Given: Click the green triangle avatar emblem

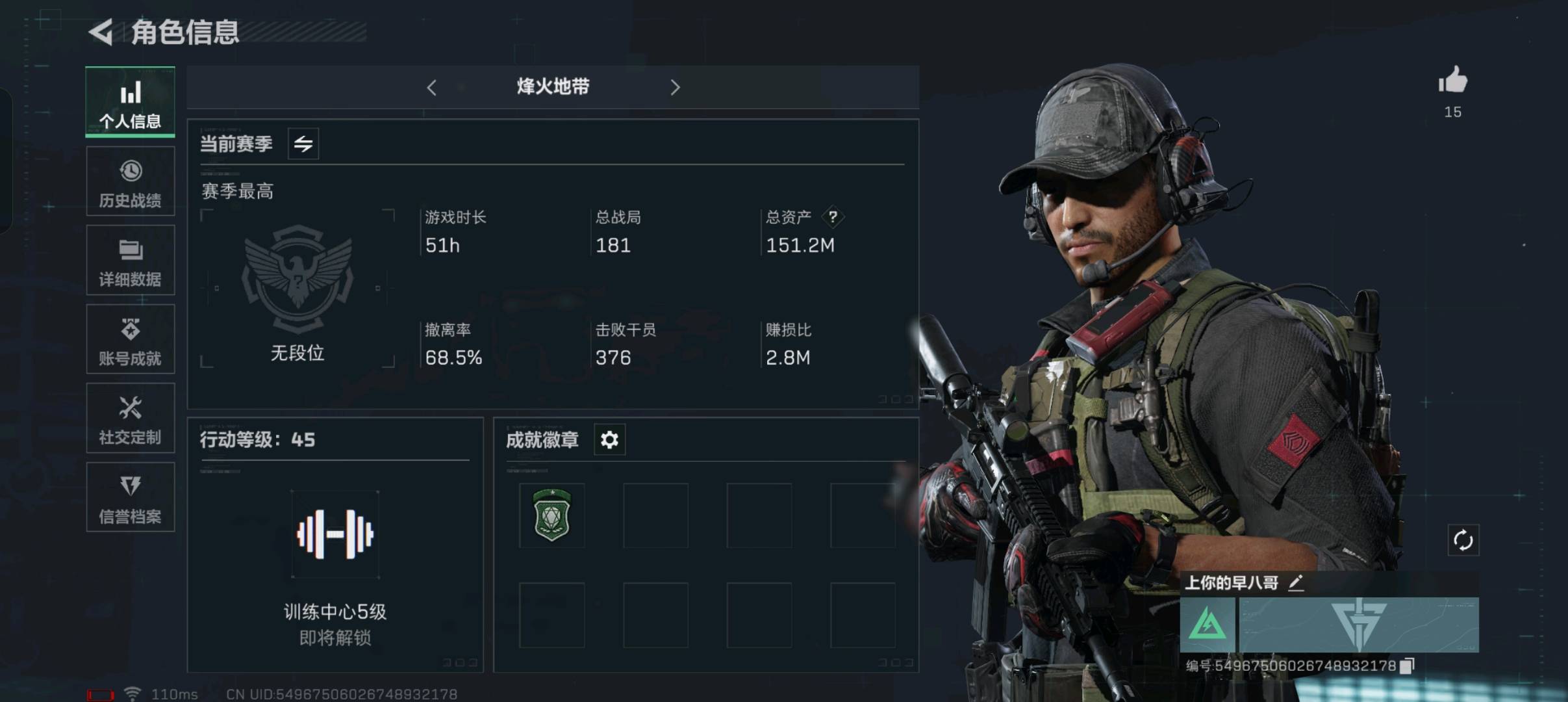Looking at the screenshot, I should 1208,625.
